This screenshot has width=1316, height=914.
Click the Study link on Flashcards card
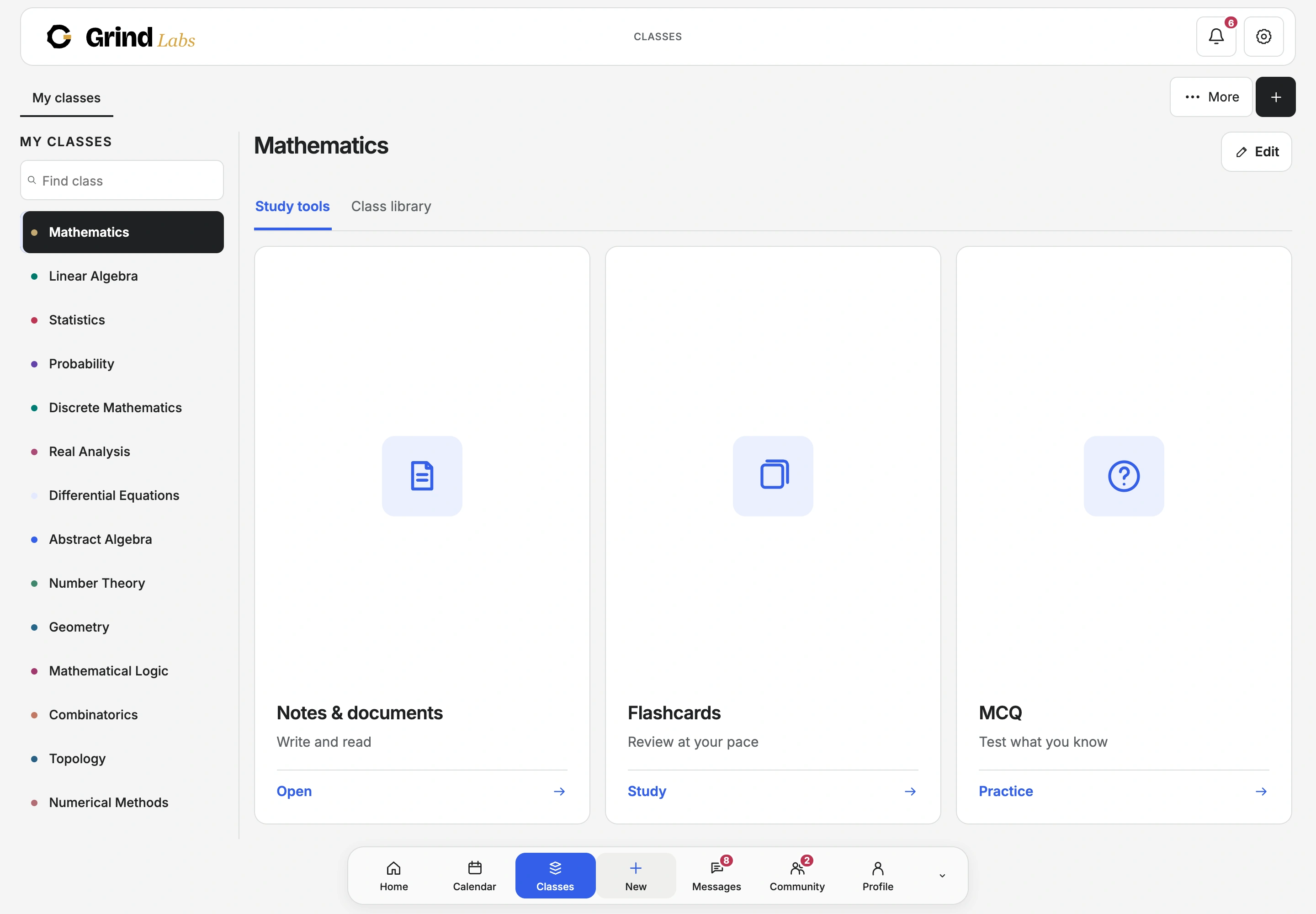click(647, 792)
